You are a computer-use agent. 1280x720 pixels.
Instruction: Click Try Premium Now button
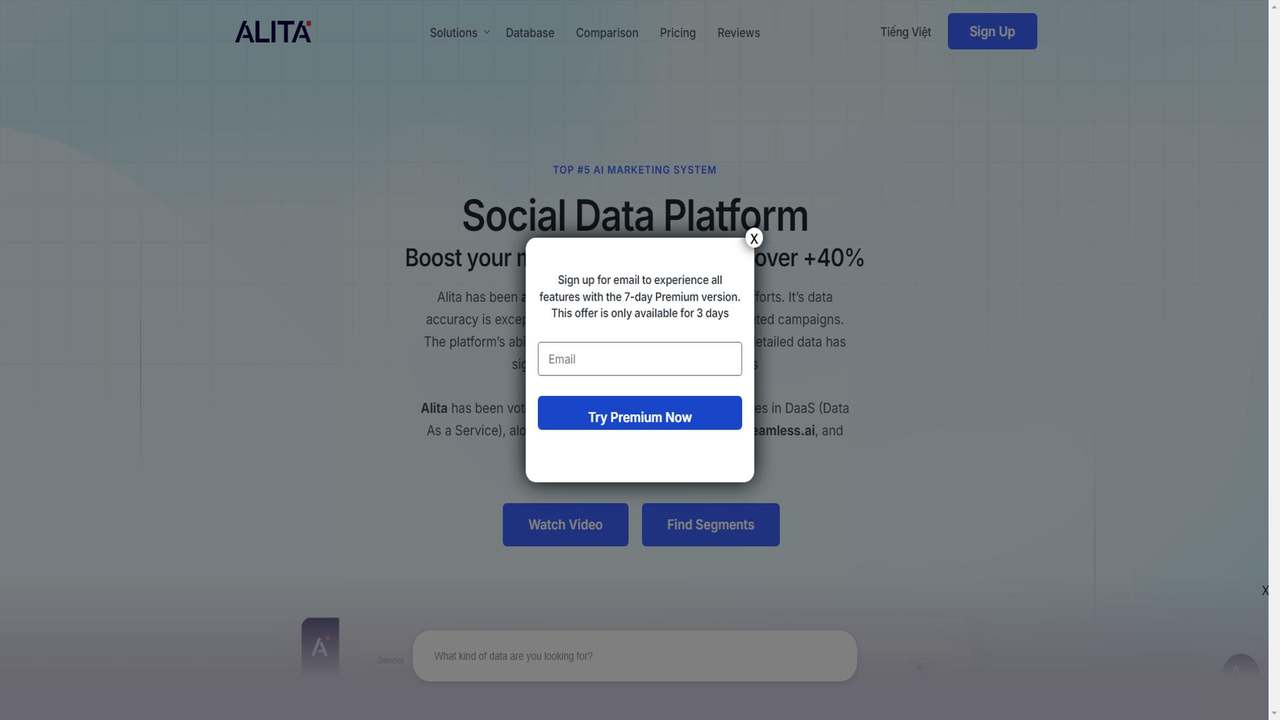(x=640, y=413)
